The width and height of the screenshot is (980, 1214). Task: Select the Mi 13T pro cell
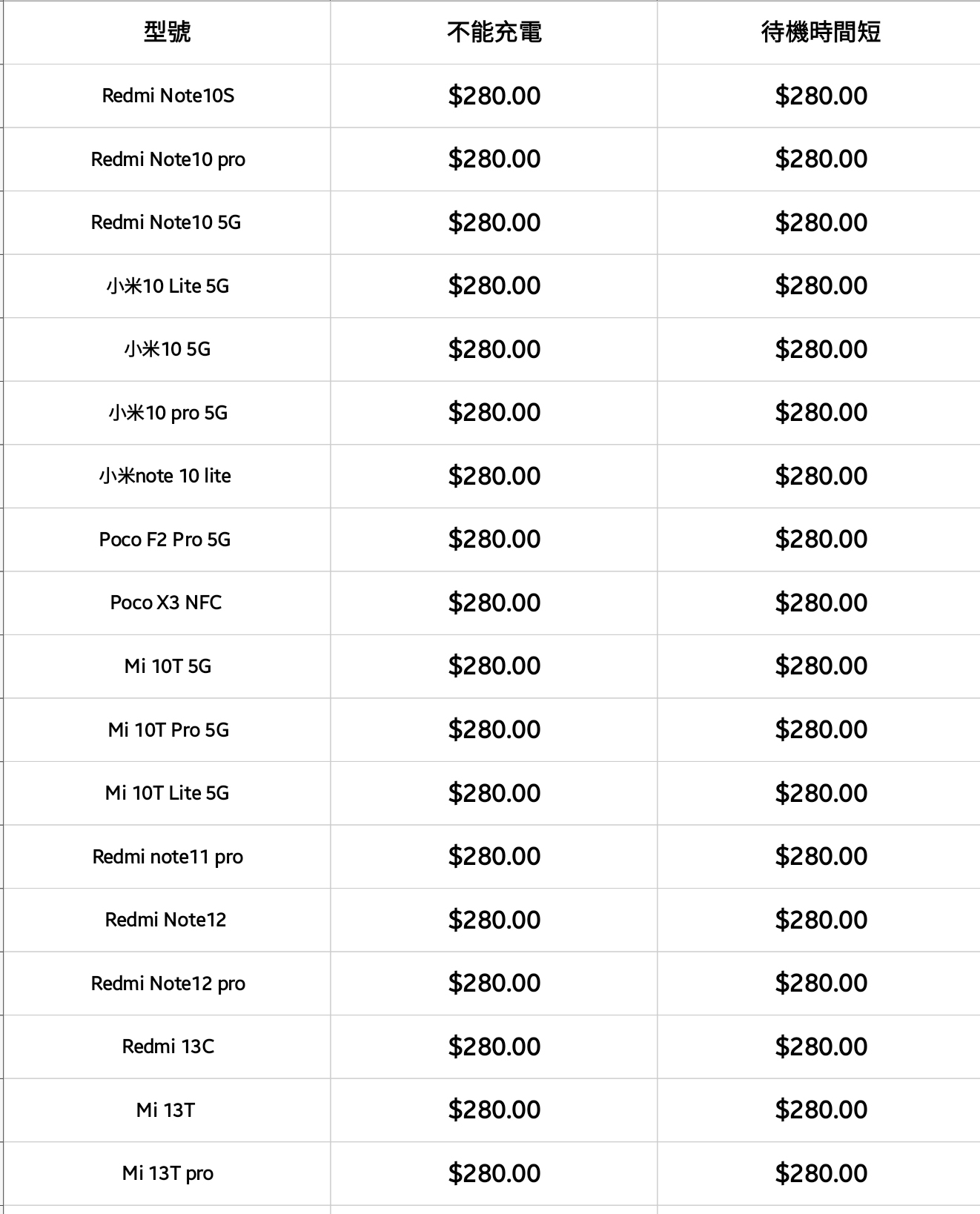[x=168, y=1173]
